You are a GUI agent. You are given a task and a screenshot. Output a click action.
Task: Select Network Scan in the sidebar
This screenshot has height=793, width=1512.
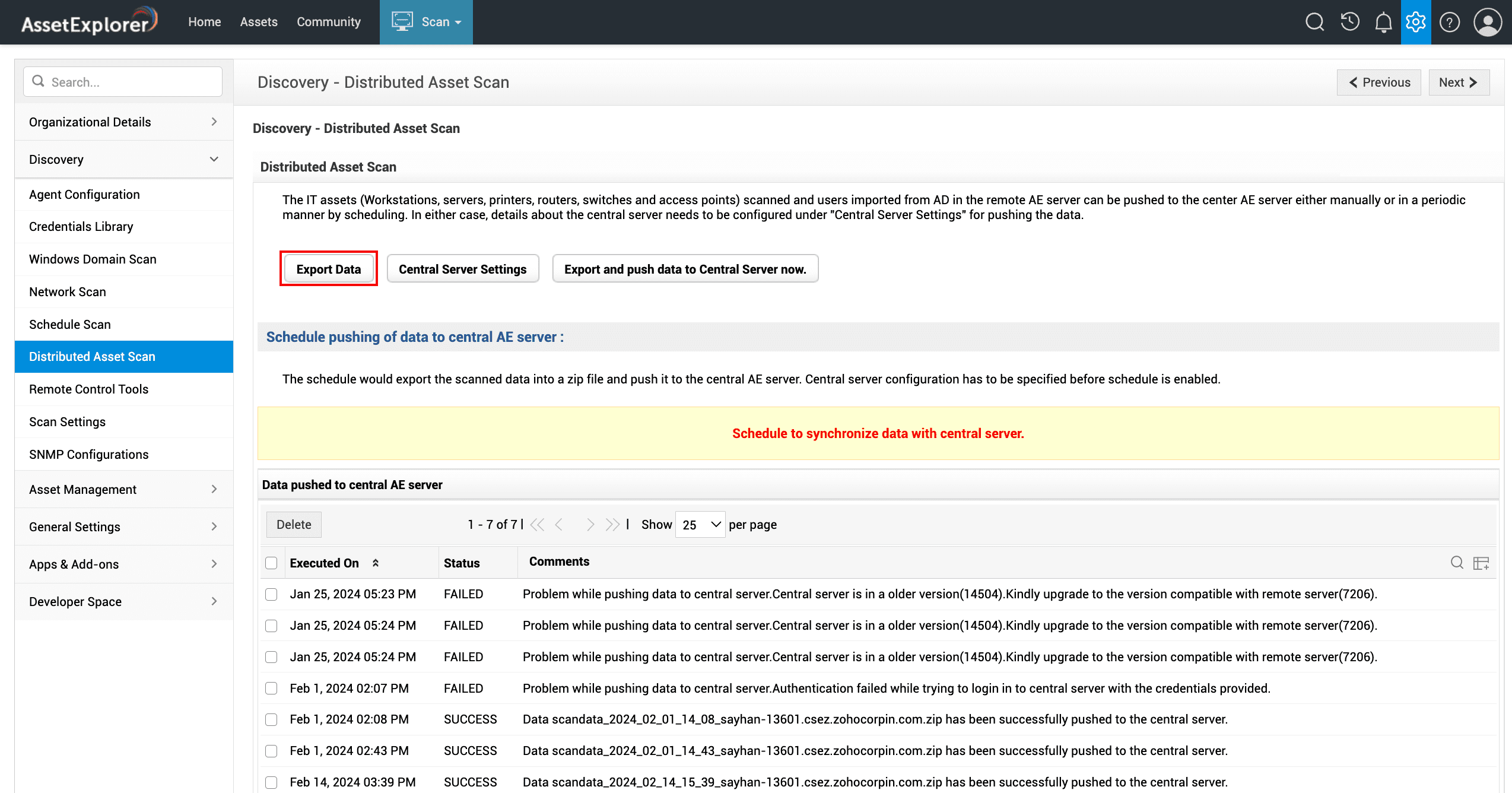coord(68,291)
